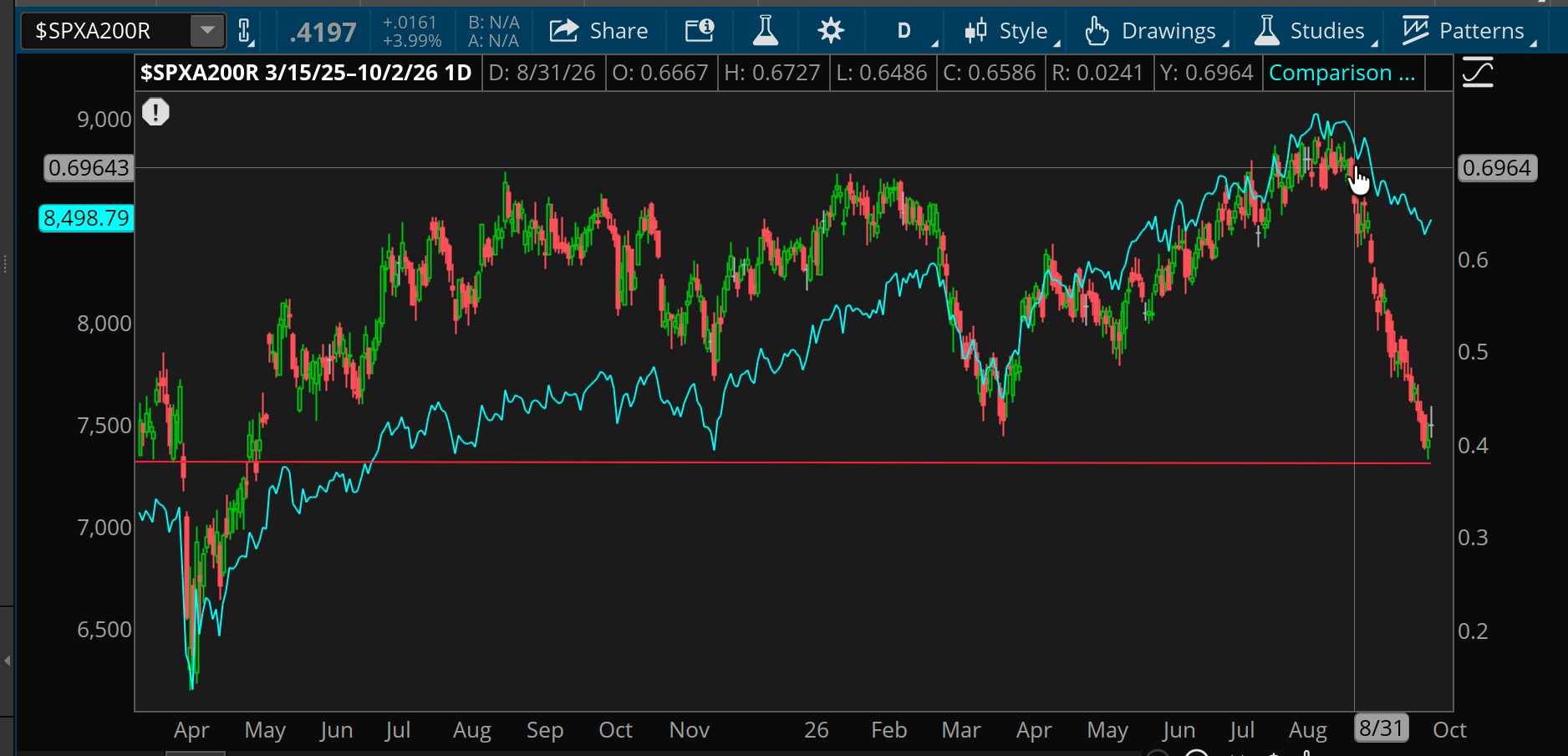Open the Style menu

tap(1011, 31)
